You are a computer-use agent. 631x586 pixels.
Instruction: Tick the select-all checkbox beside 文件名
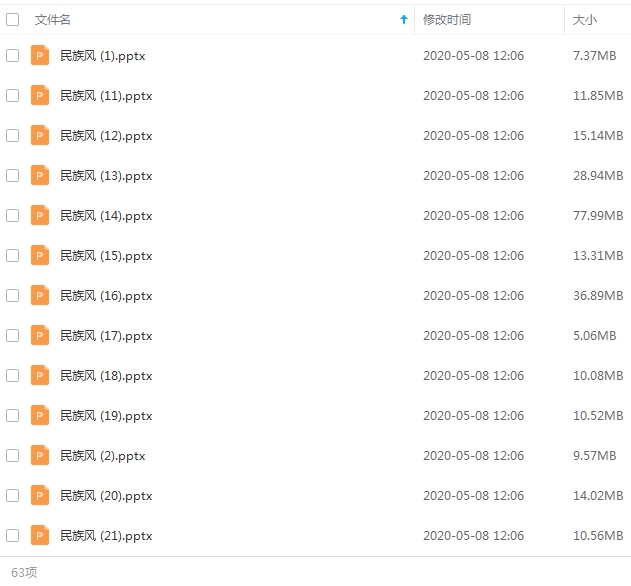pos(12,19)
